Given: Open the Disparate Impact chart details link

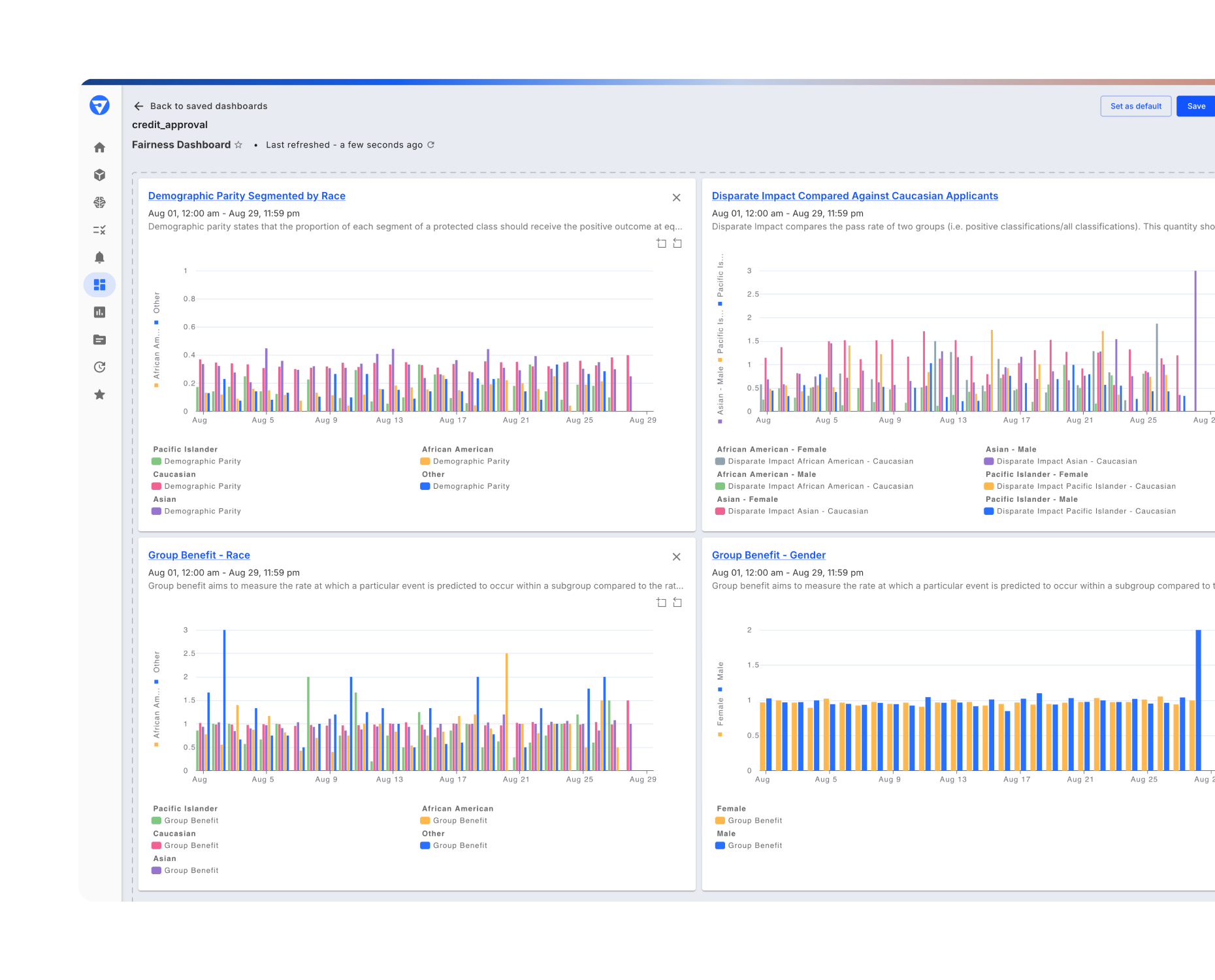Looking at the screenshot, I should pos(854,195).
